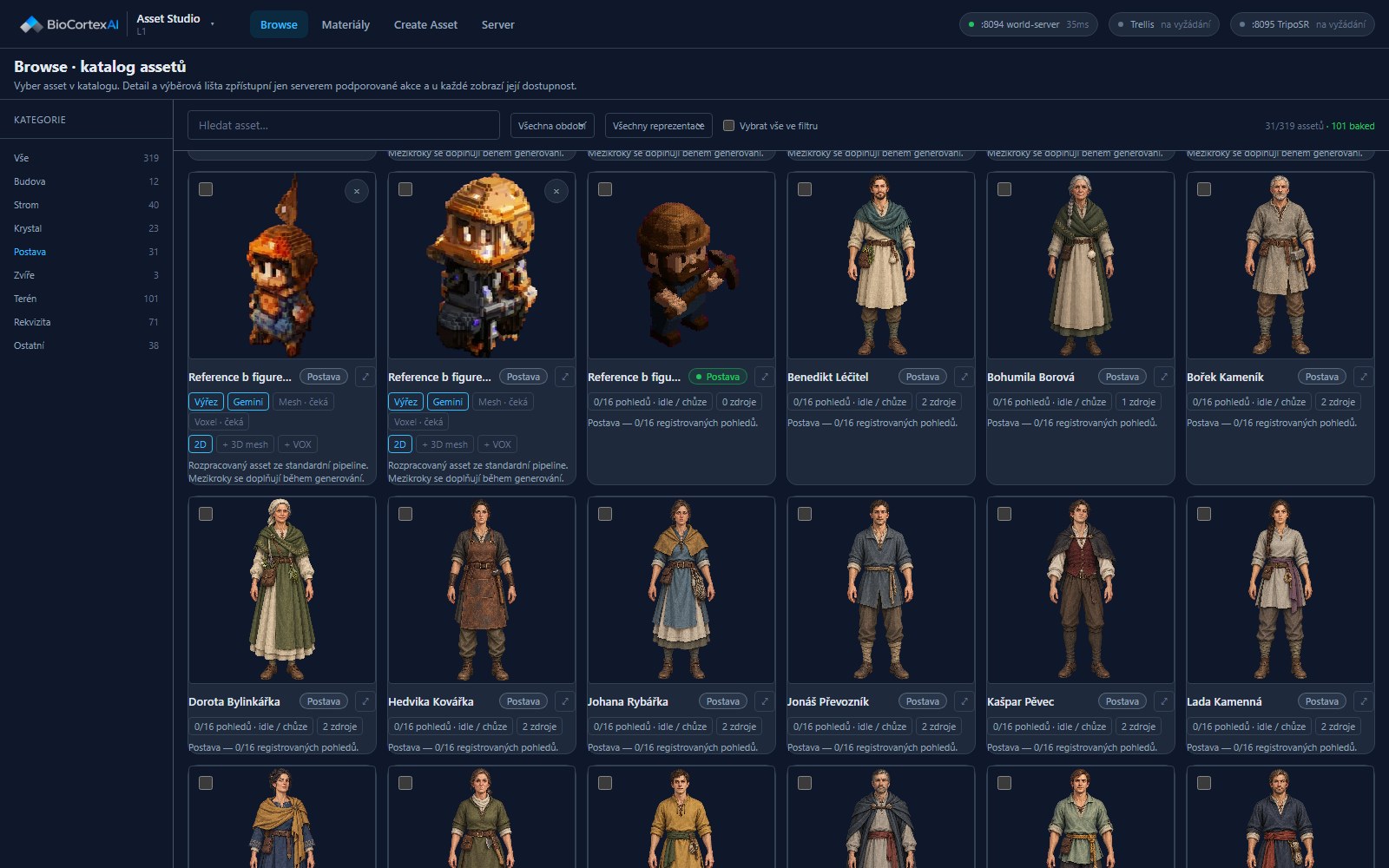Viewport: 1389px width, 868px height.
Task: Select the Rekvizita category in sidebar
Action: (x=86, y=322)
